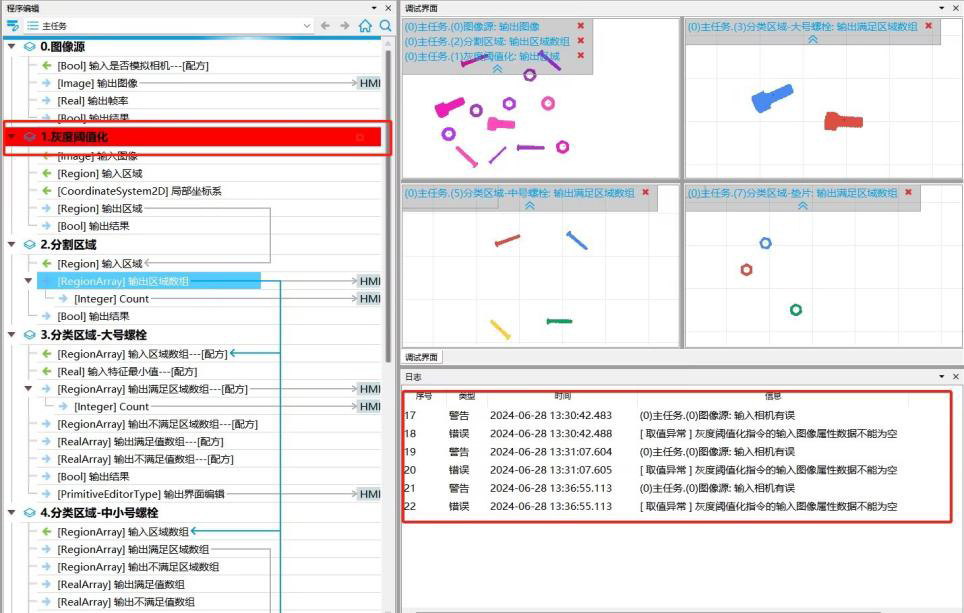The height and width of the screenshot is (613, 964).
Task: Click the back navigation arrow
Action: coord(327,26)
